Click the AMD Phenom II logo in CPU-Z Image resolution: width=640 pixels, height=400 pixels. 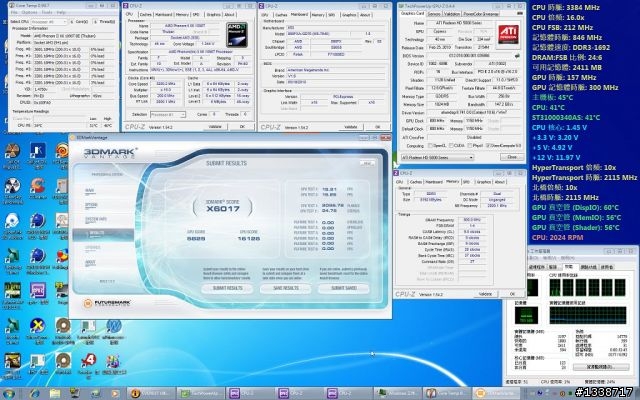point(236,35)
